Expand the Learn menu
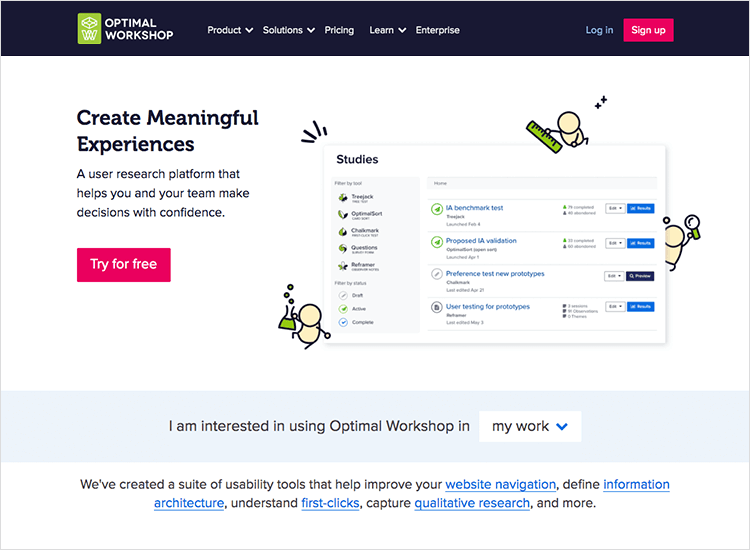 click(x=387, y=30)
